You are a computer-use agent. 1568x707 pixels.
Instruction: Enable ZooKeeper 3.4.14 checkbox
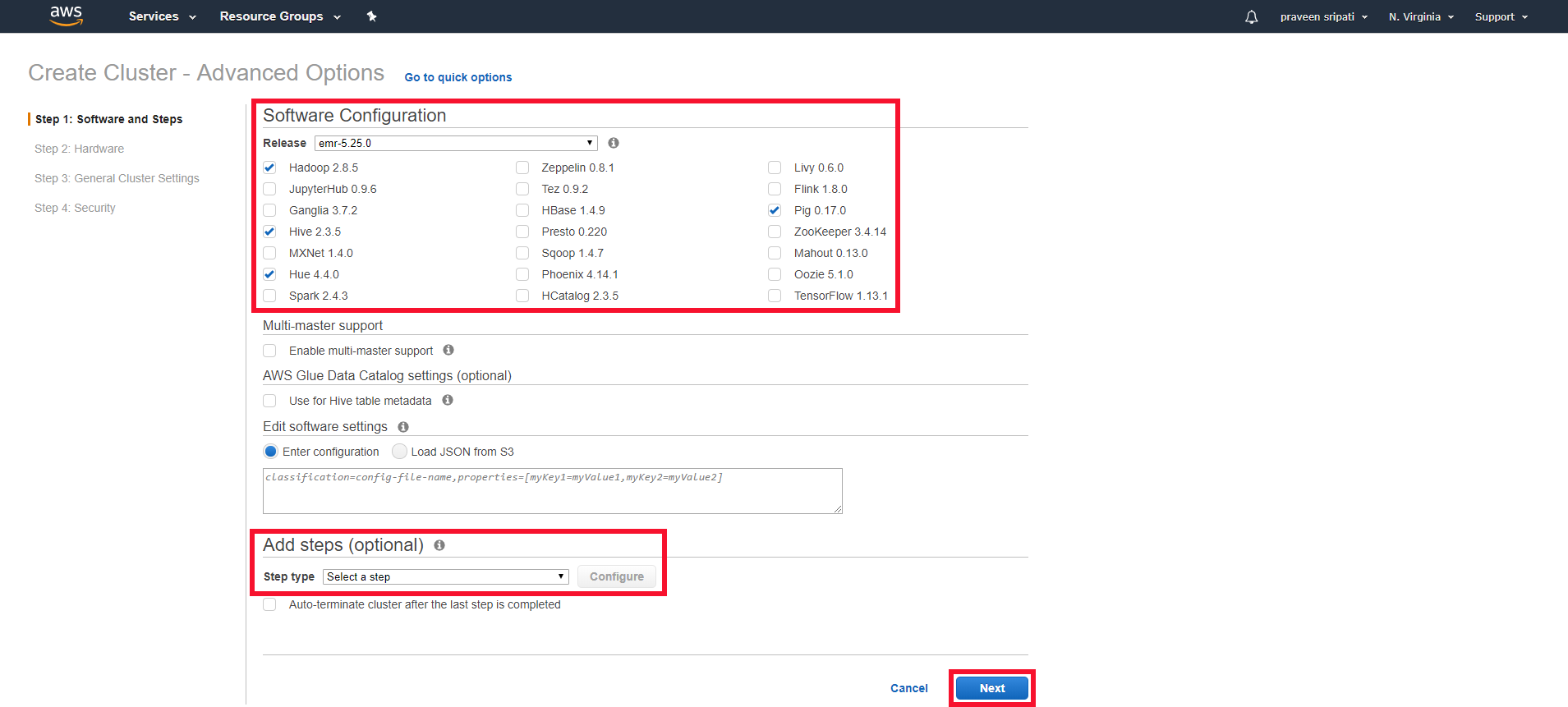pyautogui.click(x=775, y=232)
